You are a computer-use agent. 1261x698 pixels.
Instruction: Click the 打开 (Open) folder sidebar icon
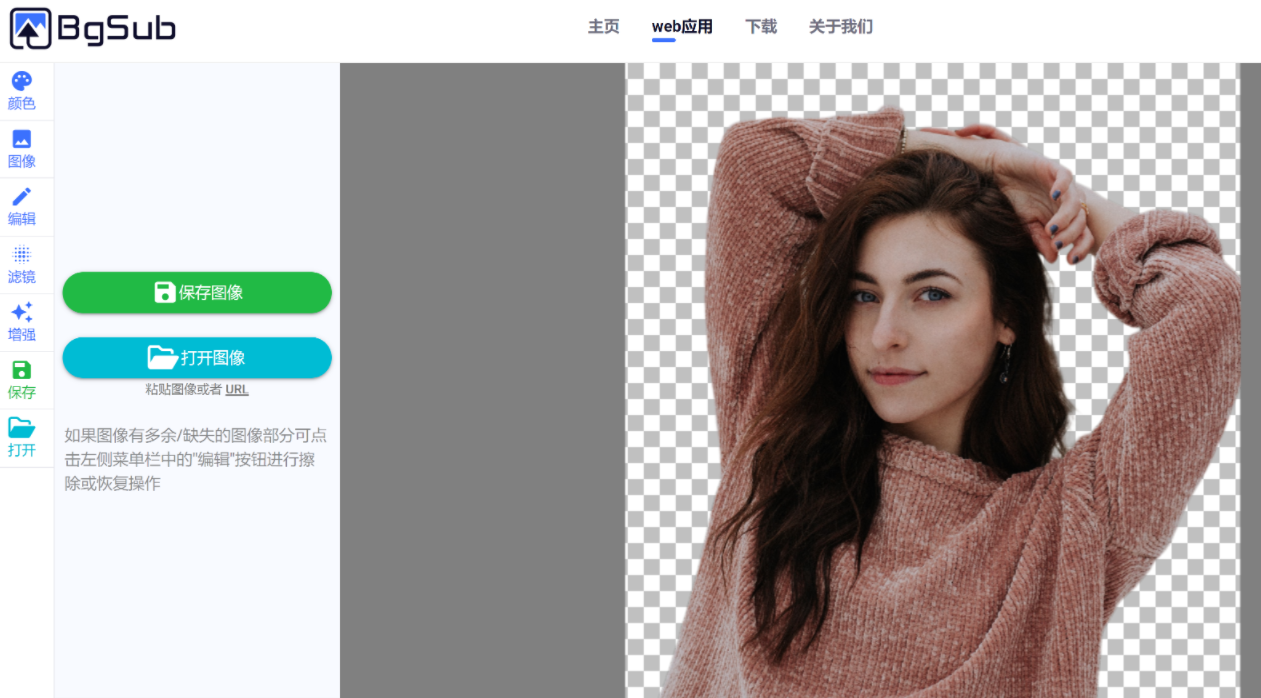click(21, 438)
